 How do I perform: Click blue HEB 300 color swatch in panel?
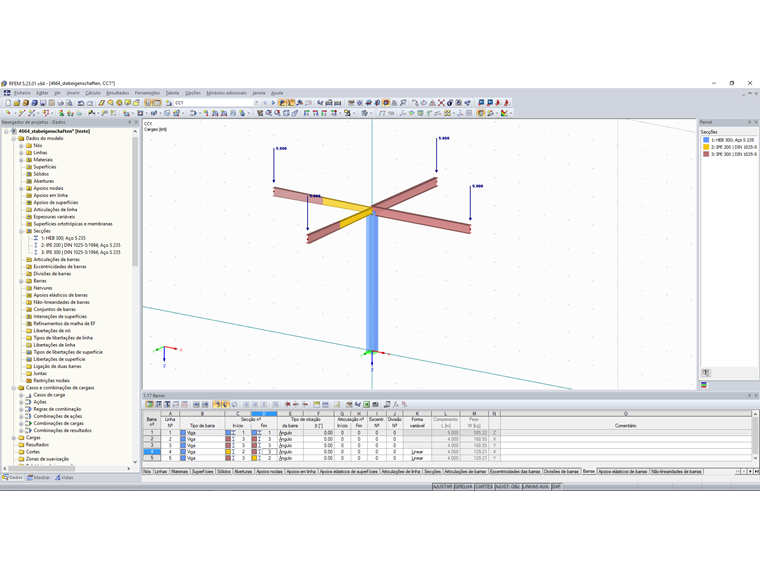tap(706, 140)
